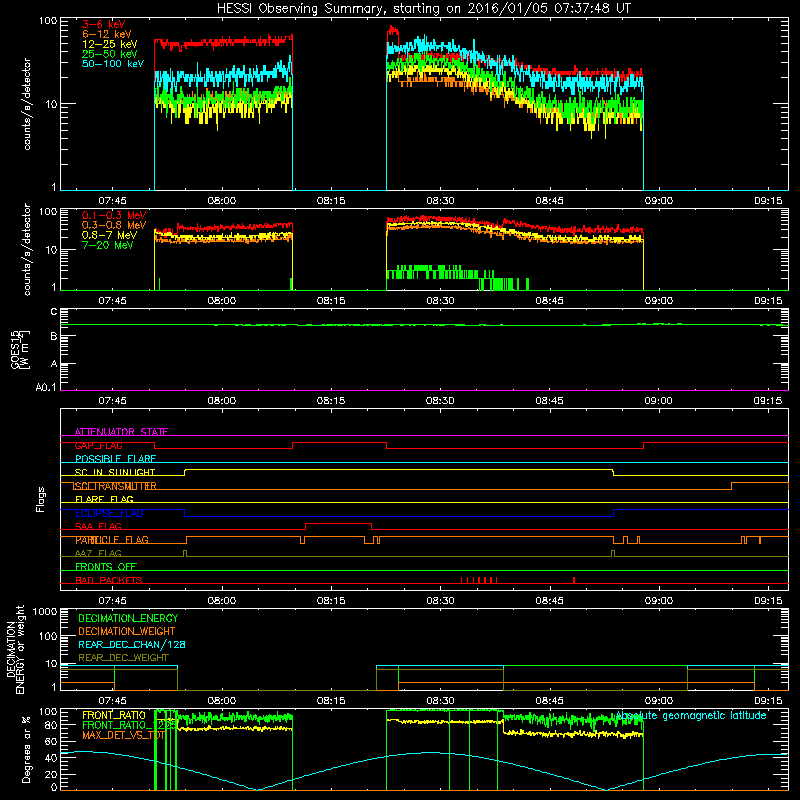
Task: Click the SC_IN_SUNLIGHT flag label
Action: pos(115,472)
